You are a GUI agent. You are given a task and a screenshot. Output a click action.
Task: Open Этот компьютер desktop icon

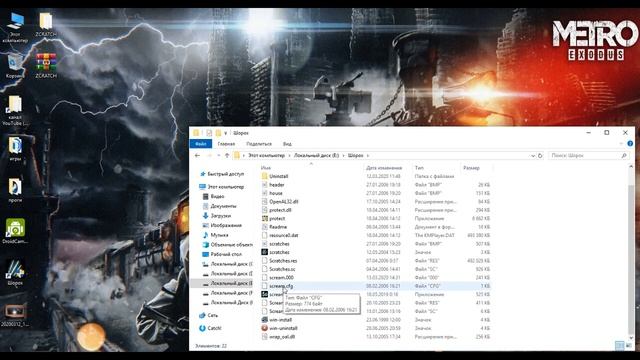pyautogui.click(x=16, y=27)
